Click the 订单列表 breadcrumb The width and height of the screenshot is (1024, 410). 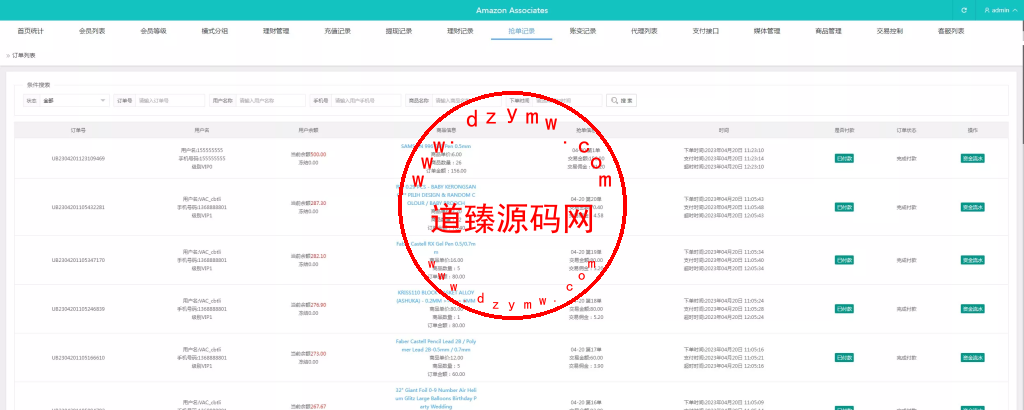coord(24,55)
